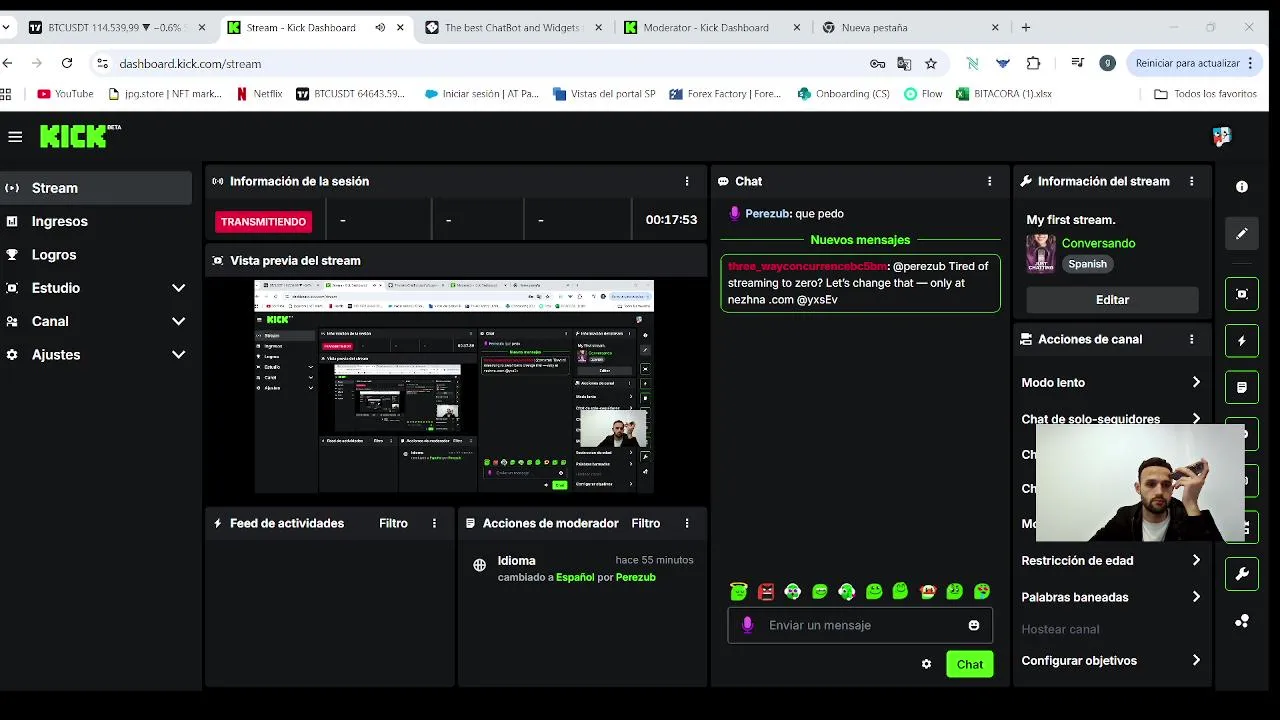The height and width of the screenshot is (720, 1280).
Task: Switch to Moderator - Kick Dashboard tab
Action: 712,28
